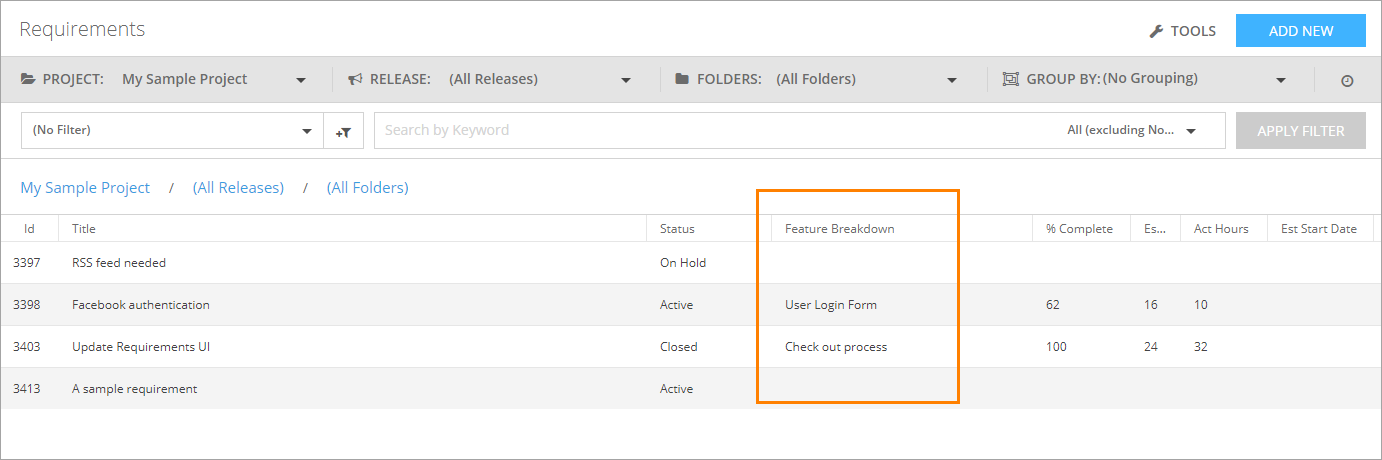This screenshot has width=1382, height=460.
Task: Click the Project folder icon
Action: click(28, 79)
